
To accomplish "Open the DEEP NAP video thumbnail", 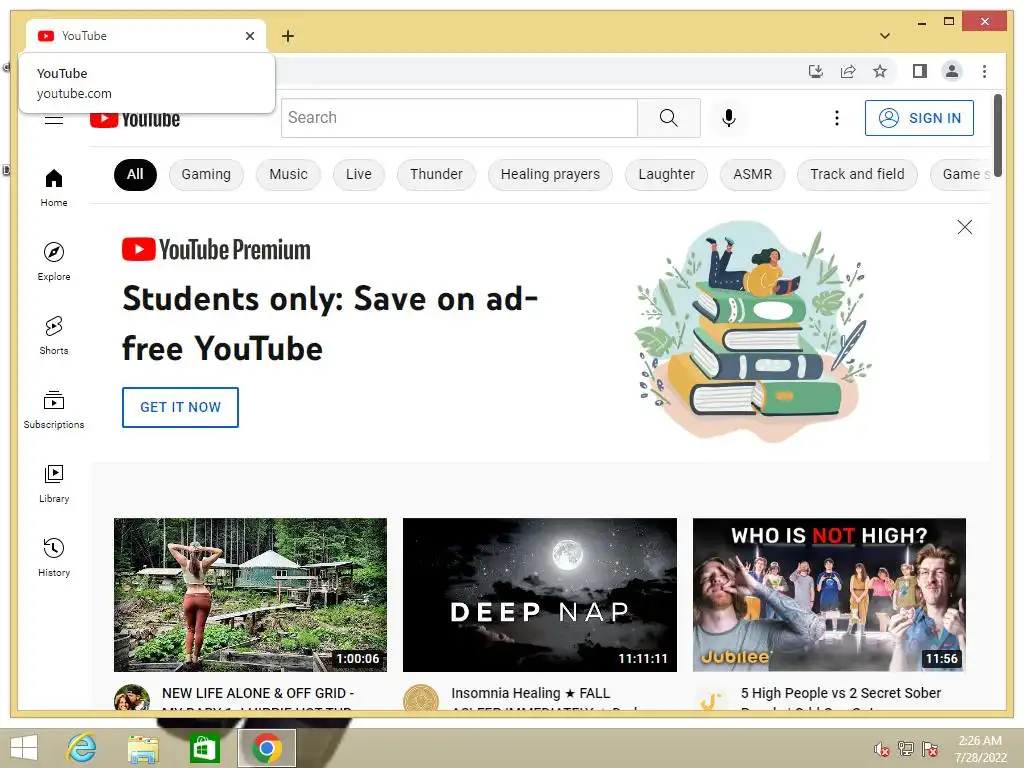I will click(540, 594).
